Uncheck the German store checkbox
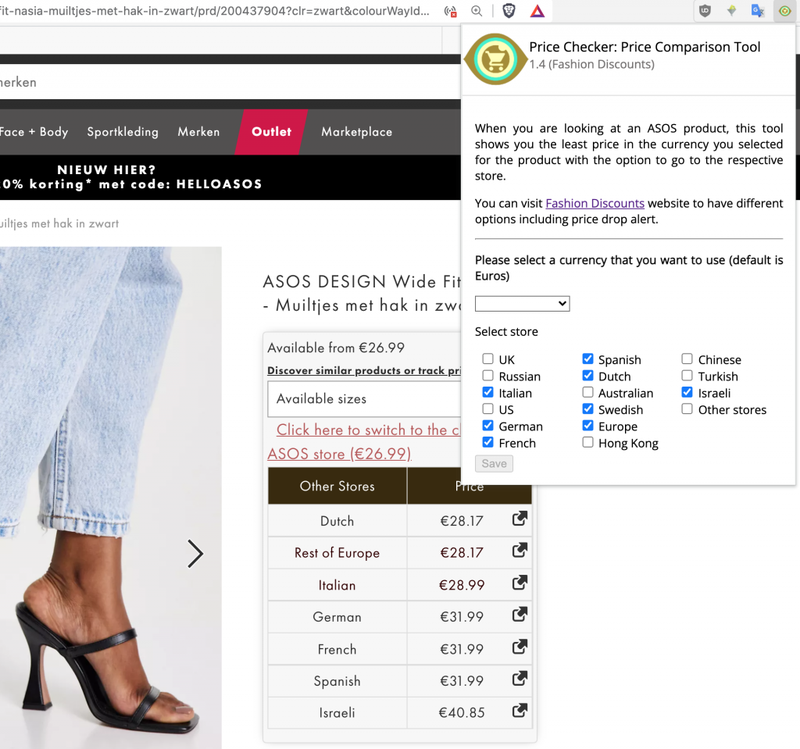 488,426
